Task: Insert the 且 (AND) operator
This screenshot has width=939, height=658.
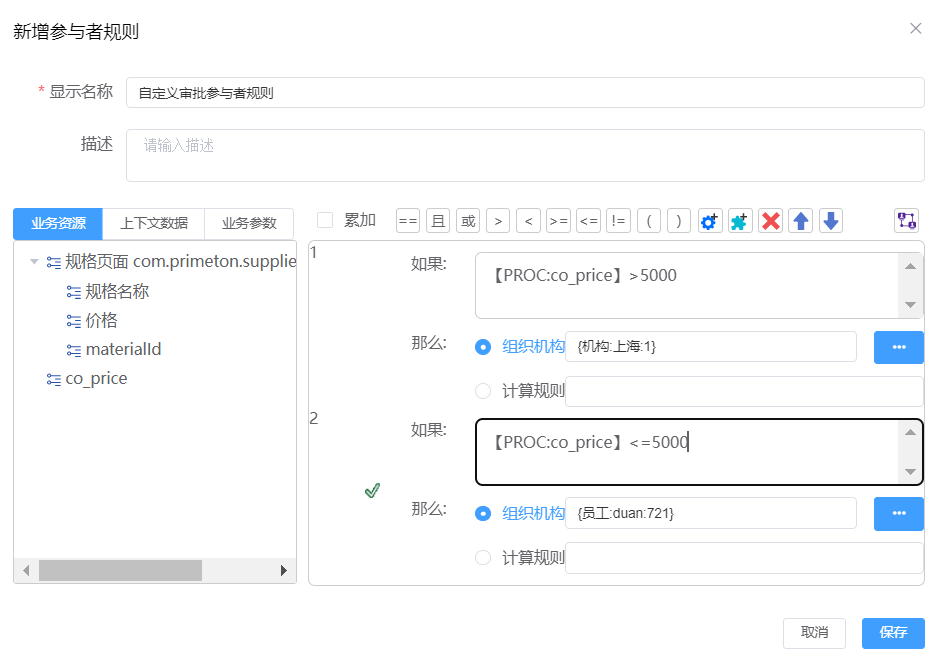Action: (438, 221)
